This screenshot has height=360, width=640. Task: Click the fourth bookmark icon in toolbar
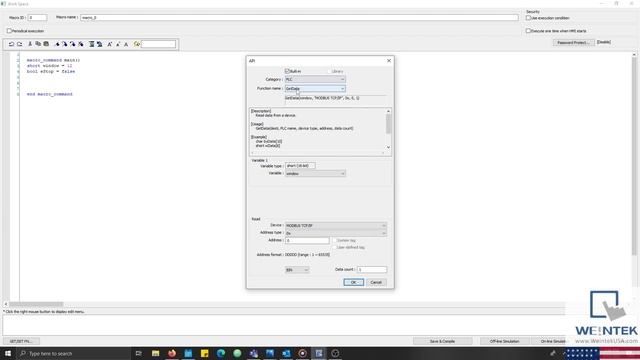(81, 44)
